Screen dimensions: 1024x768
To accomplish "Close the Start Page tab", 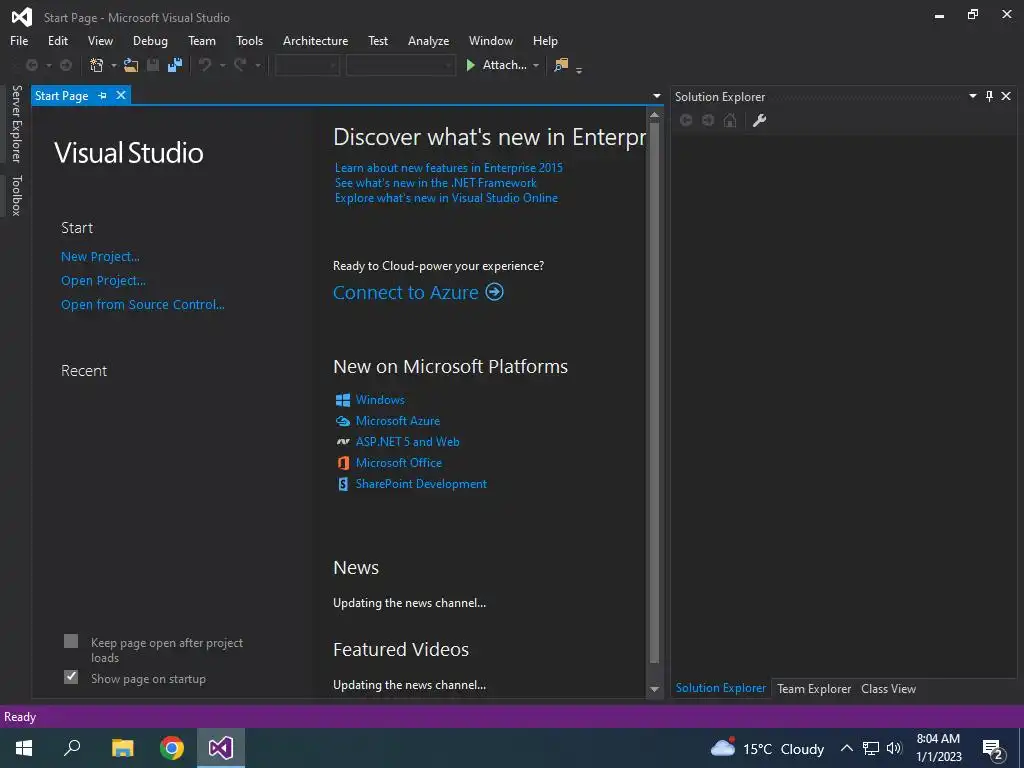I will coord(121,95).
